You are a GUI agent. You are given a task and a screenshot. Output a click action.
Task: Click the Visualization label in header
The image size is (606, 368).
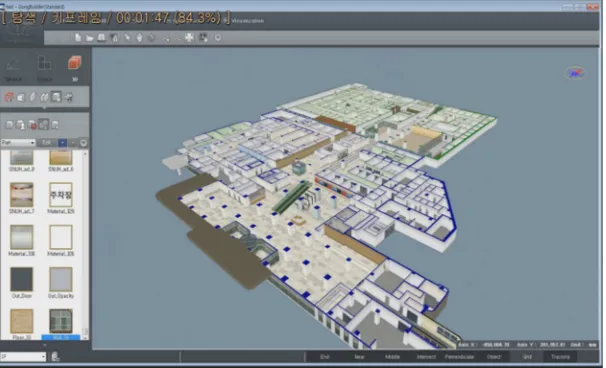coord(248,21)
